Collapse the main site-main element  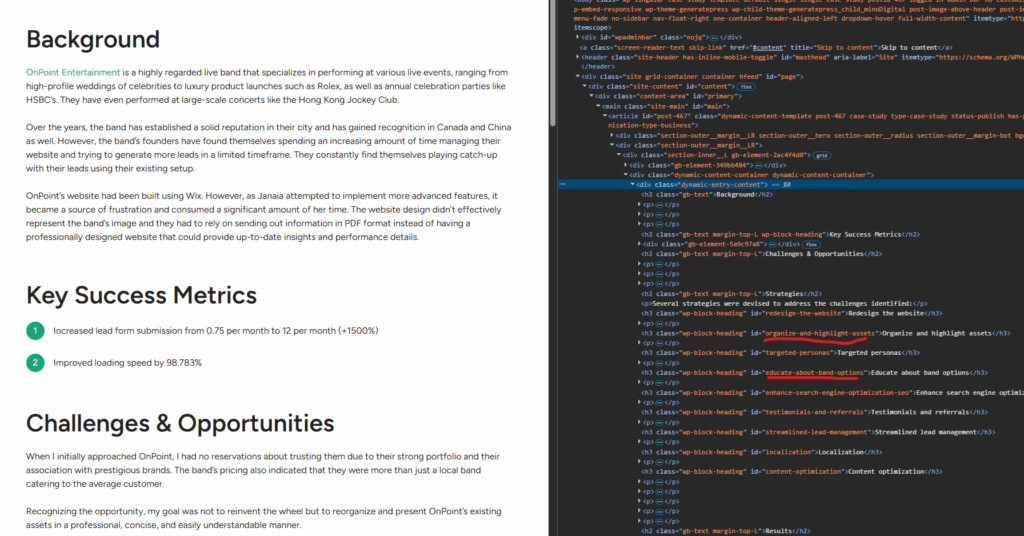point(598,106)
